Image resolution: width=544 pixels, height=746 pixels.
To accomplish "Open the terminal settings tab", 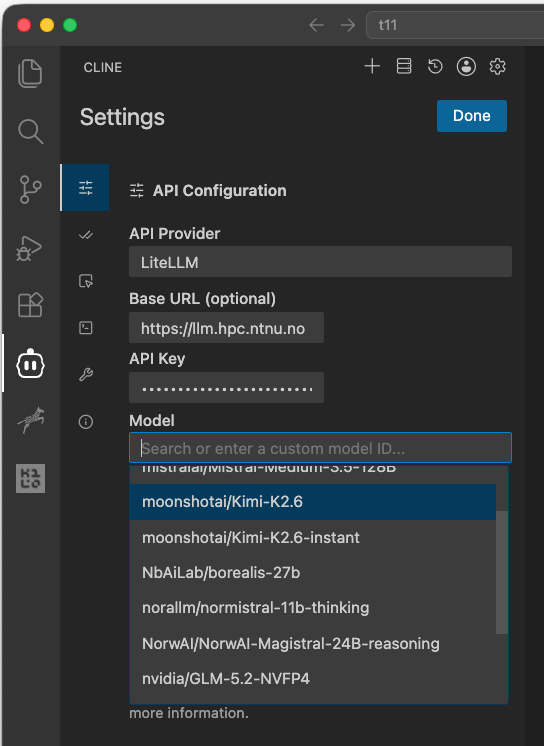I will [x=86, y=328].
